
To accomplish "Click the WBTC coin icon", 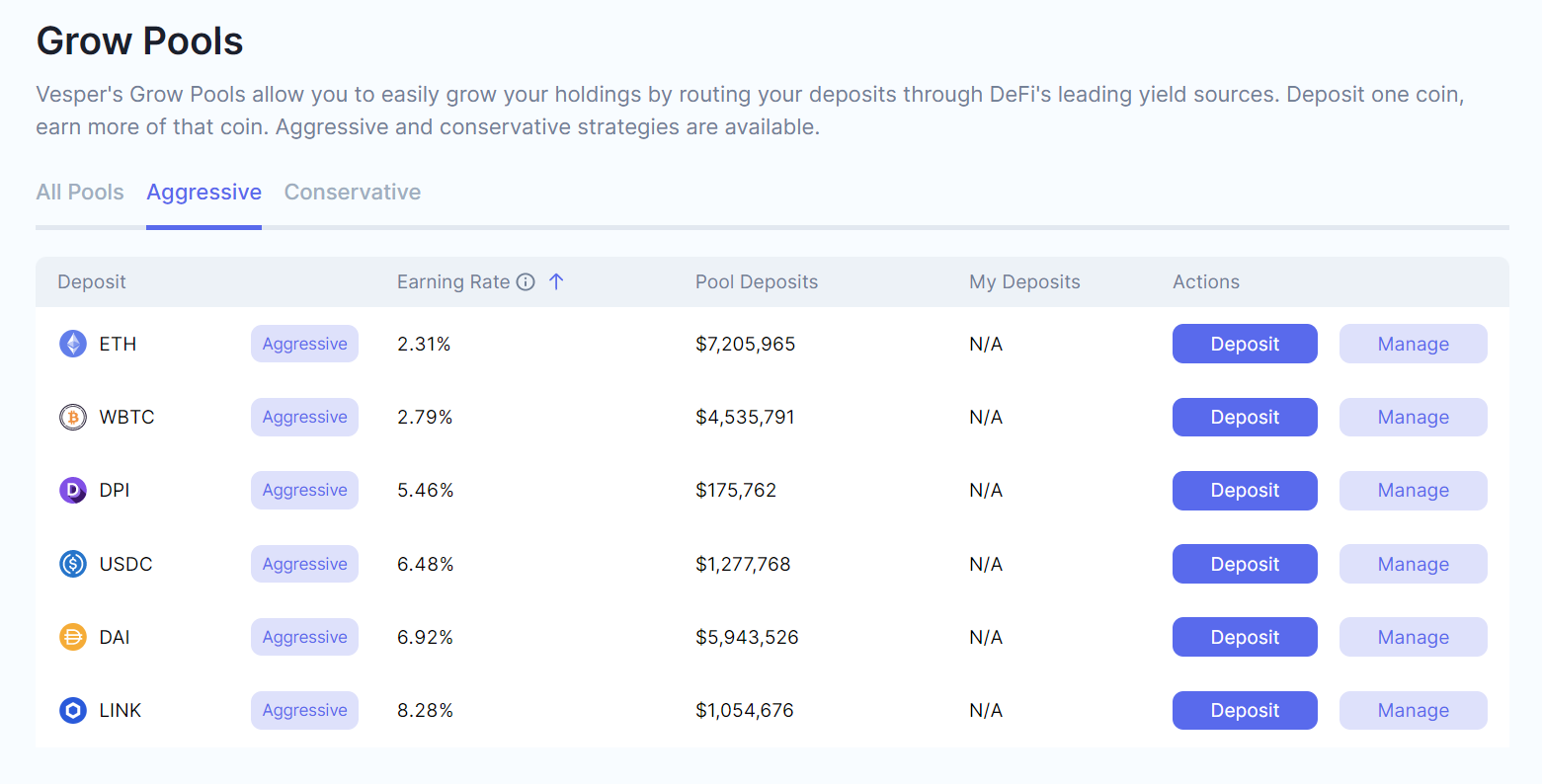I will tap(73, 417).
